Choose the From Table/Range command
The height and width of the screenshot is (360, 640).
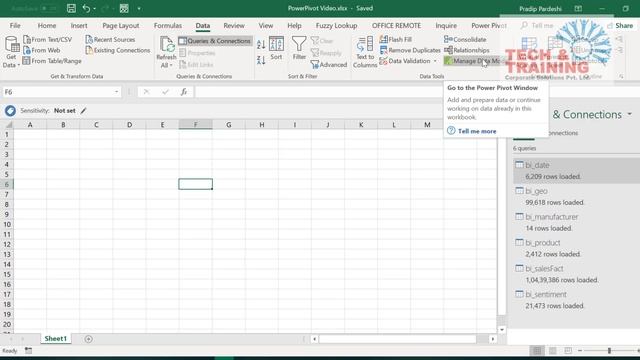[x=52, y=61]
